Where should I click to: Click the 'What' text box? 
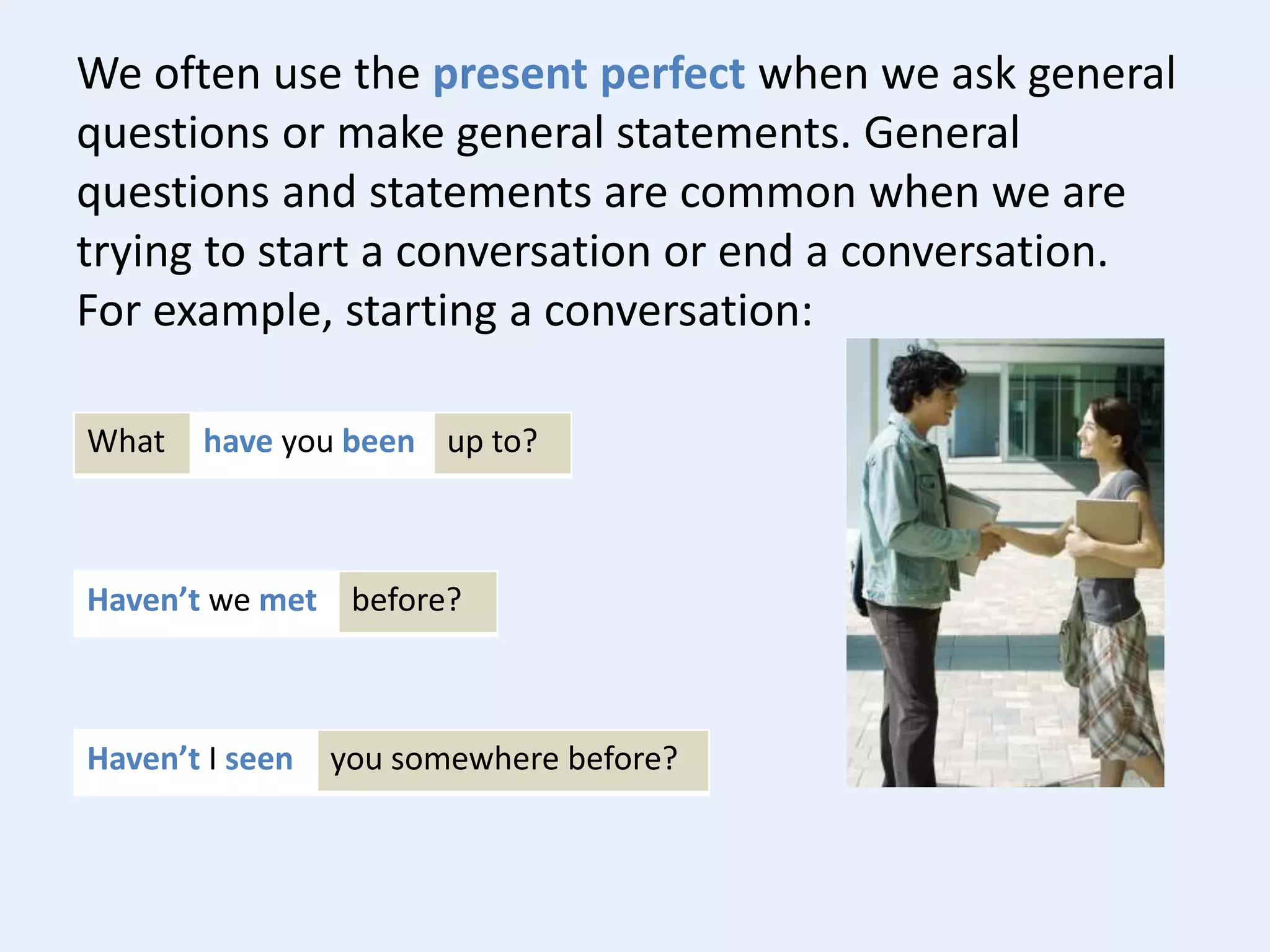[x=131, y=443]
